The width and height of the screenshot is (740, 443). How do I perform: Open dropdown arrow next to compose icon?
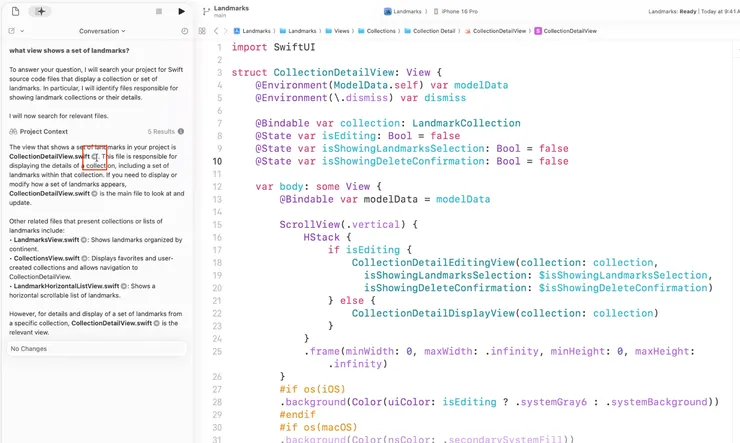(x=23, y=31)
